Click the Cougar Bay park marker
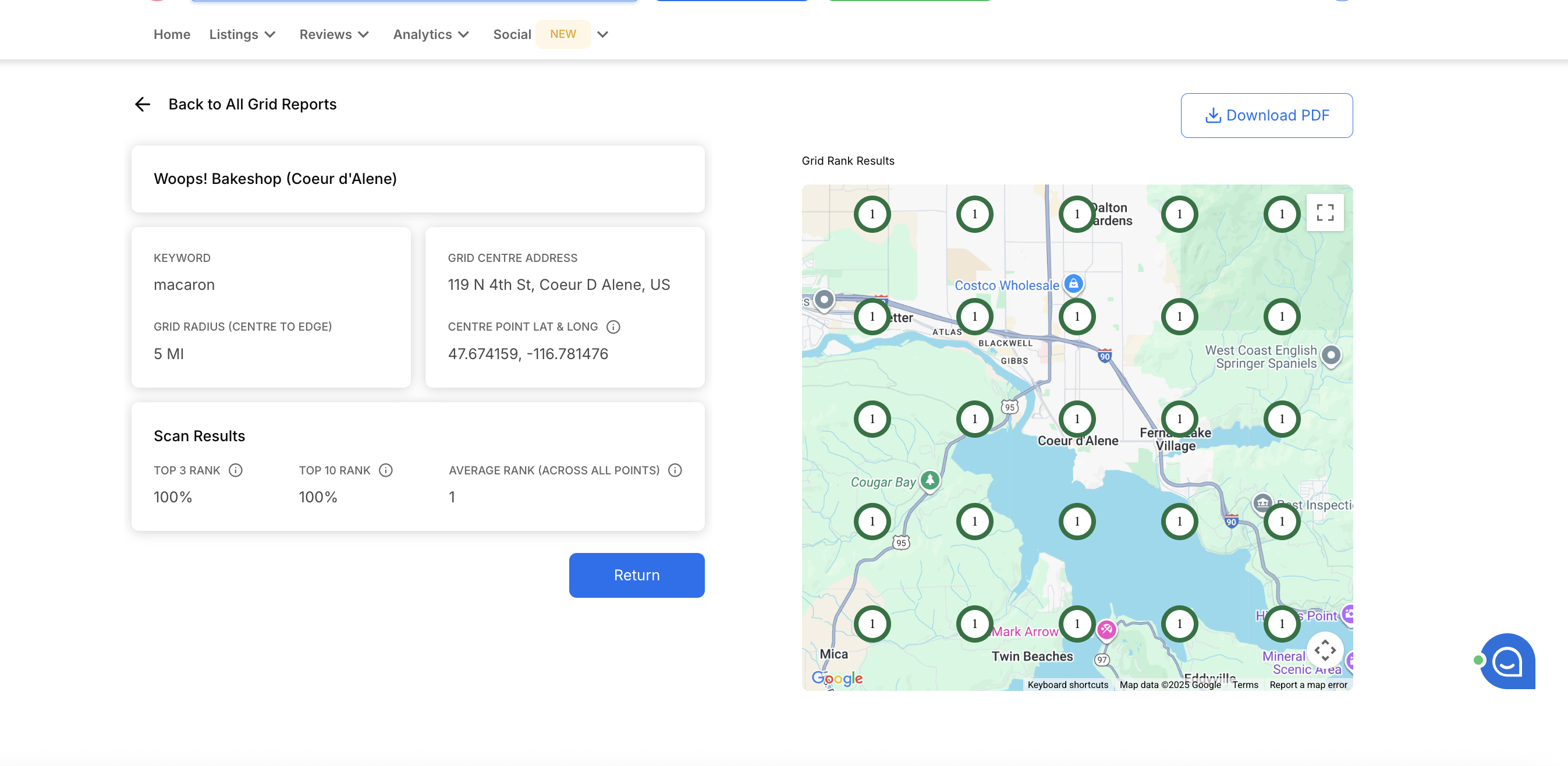 930,480
